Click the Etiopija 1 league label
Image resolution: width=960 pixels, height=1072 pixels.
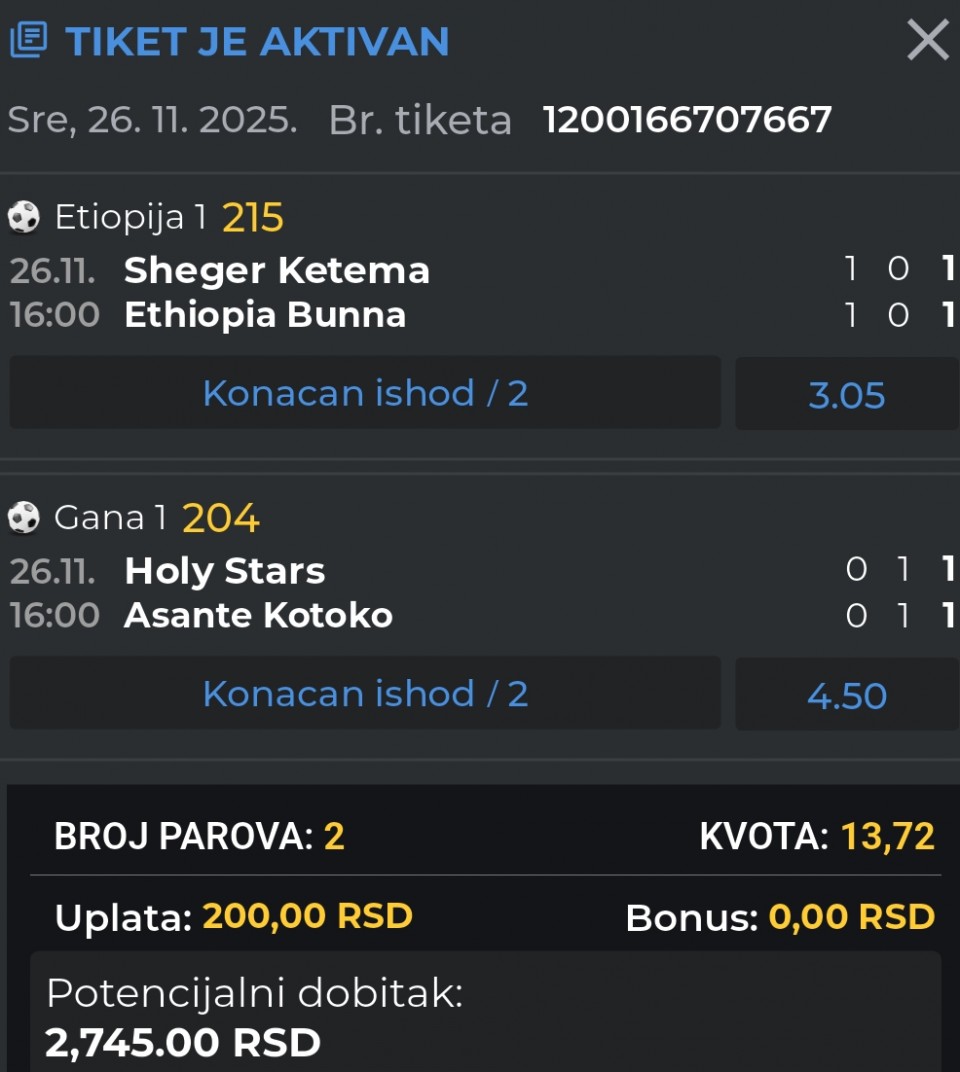(130, 217)
